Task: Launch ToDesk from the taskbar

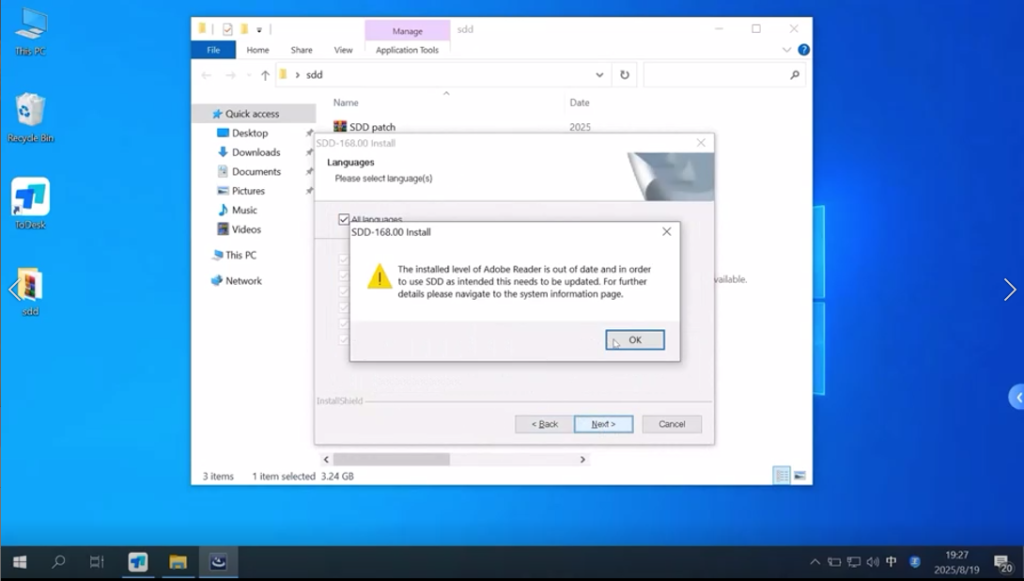Action: coord(139,563)
